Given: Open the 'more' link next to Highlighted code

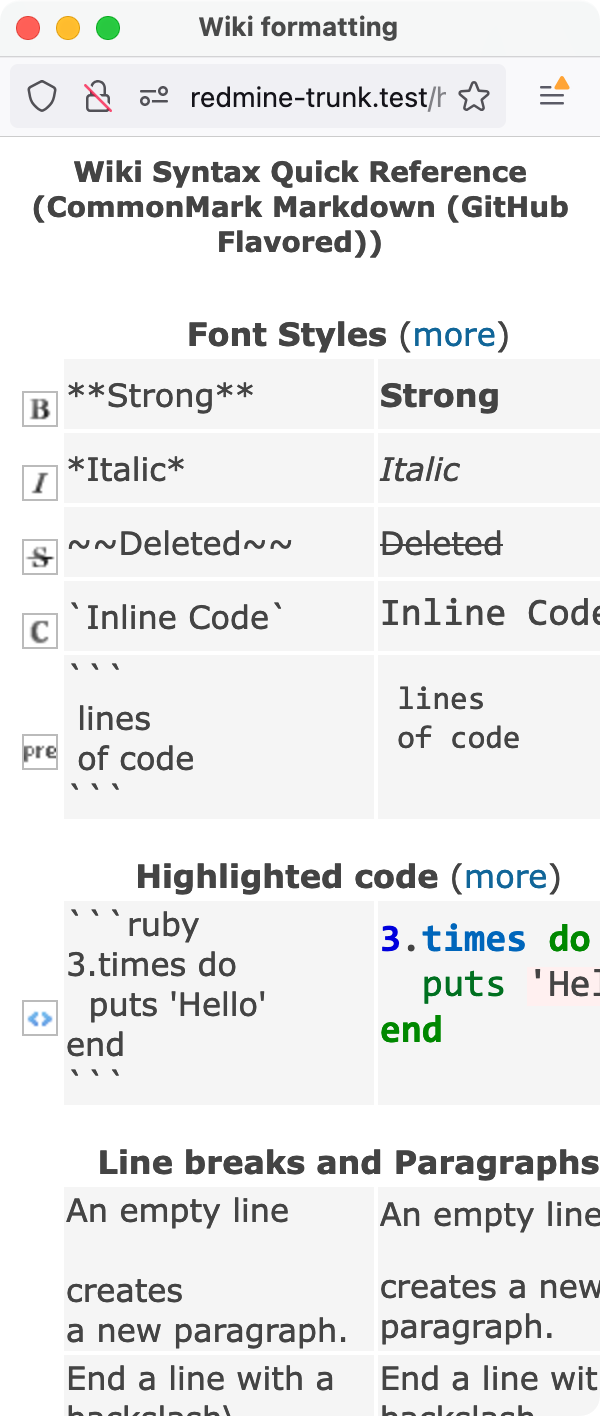Looking at the screenshot, I should [506, 877].
